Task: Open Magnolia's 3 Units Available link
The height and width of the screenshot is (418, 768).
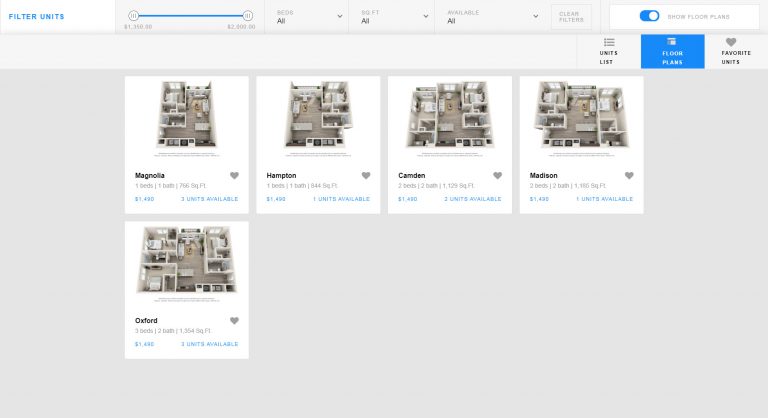Action: (x=210, y=199)
